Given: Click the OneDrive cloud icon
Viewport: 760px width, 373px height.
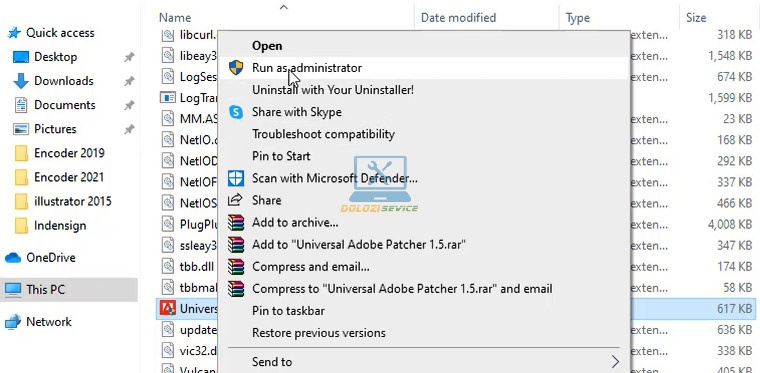Looking at the screenshot, I should pyautogui.click(x=13, y=258).
